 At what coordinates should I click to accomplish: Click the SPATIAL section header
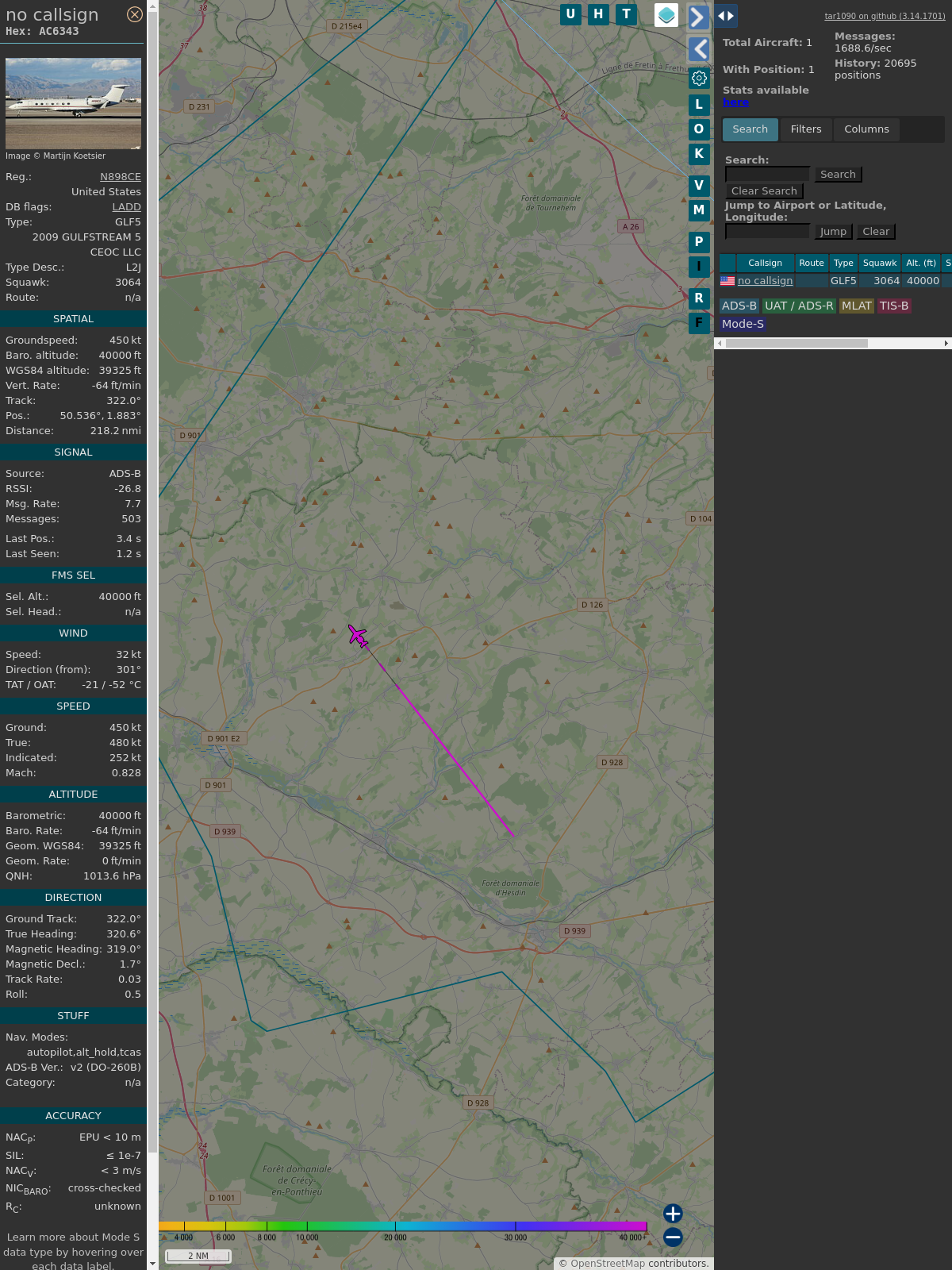tap(73, 319)
